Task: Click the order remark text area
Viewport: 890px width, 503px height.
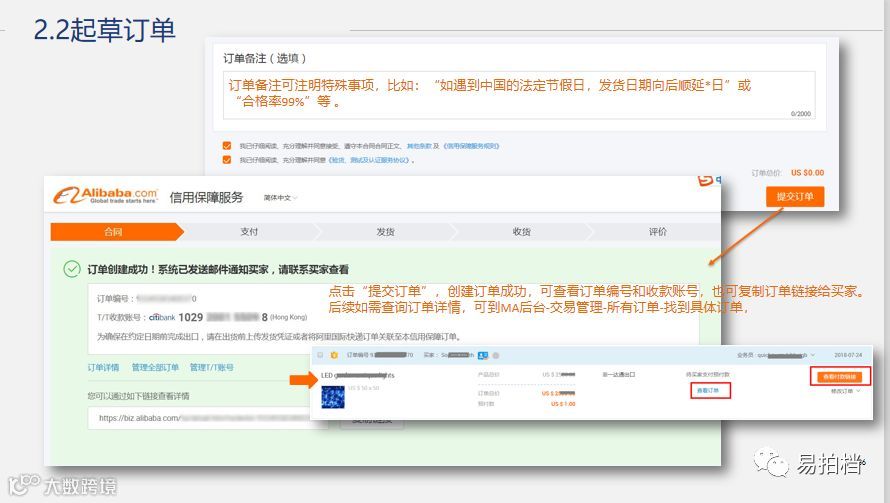Action: tap(519, 95)
